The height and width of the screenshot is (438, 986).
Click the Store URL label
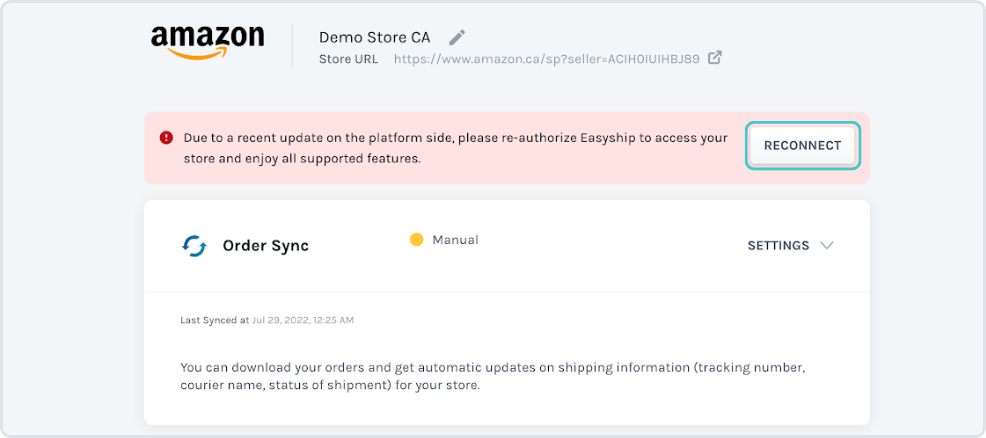pyautogui.click(x=348, y=59)
